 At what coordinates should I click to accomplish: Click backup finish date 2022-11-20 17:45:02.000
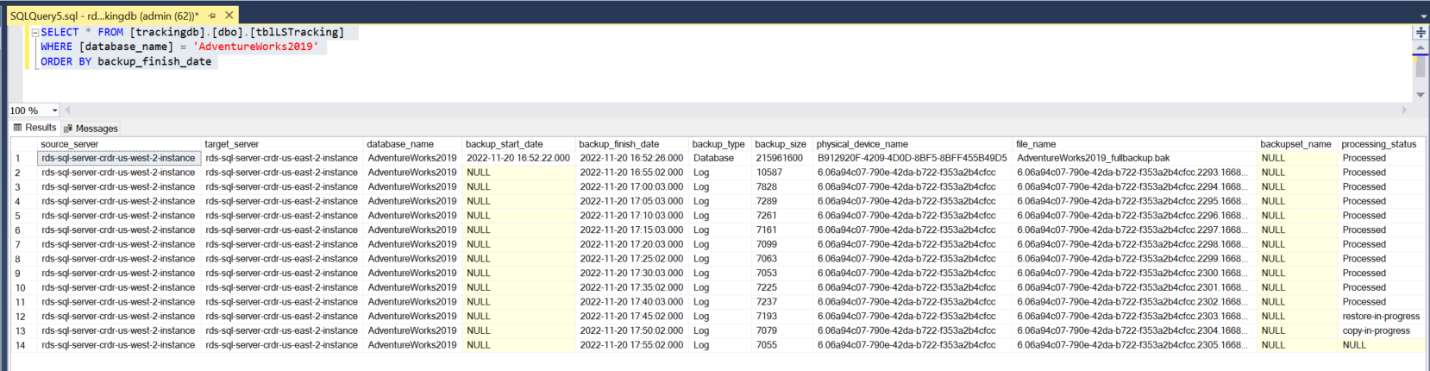(633, 316)
